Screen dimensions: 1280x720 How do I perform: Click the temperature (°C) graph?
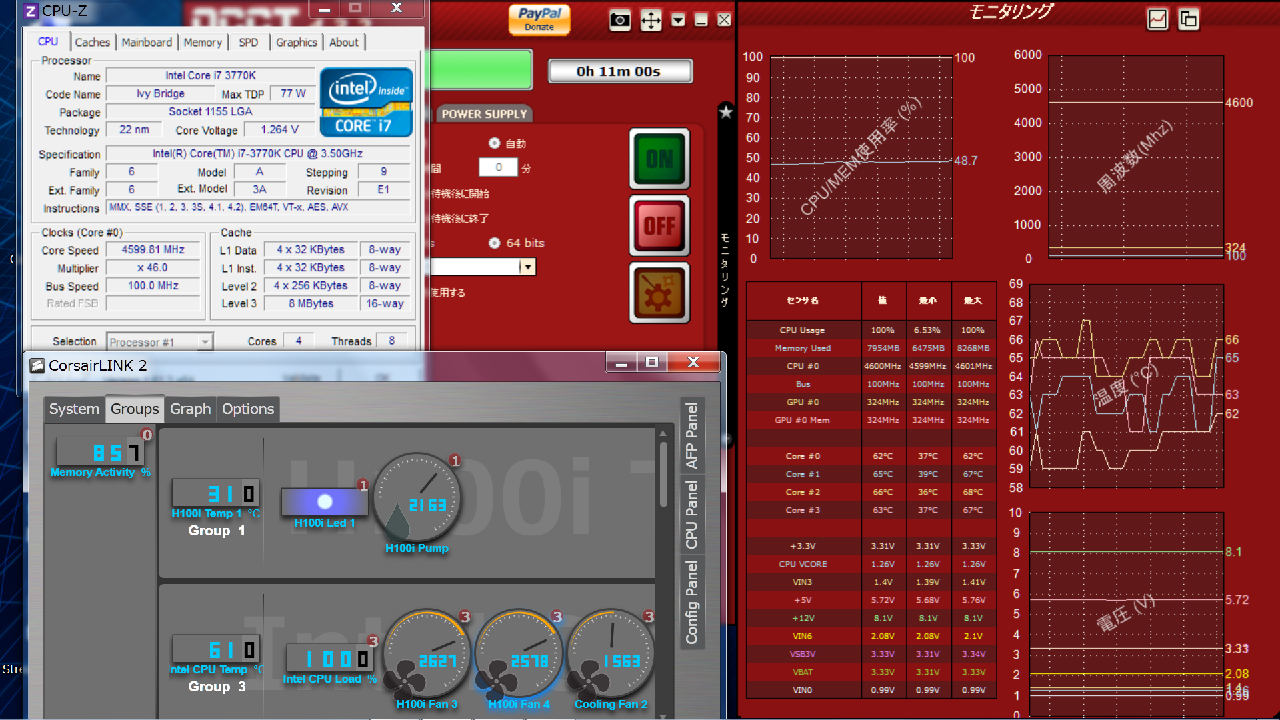click(1126, 386)
